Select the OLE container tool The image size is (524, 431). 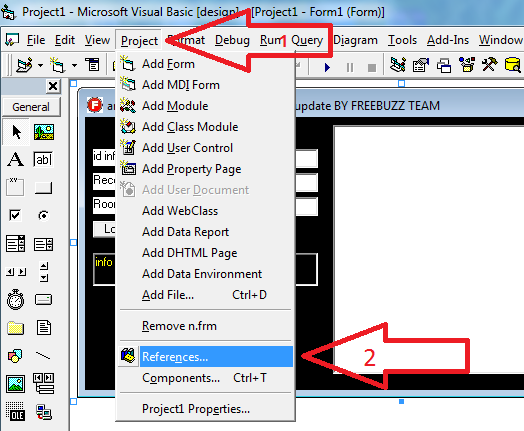click(16, 412)
